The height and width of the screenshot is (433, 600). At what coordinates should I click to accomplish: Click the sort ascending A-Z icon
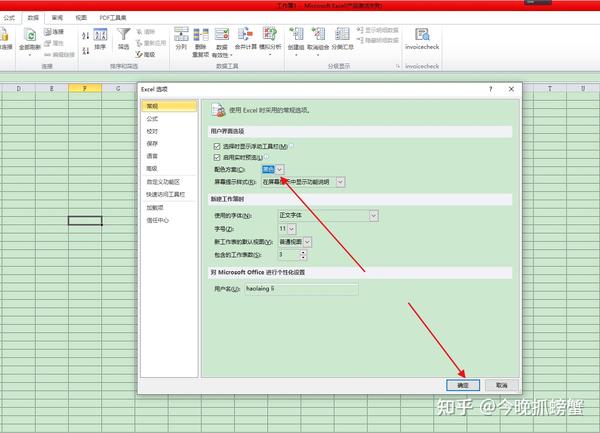pyautogui.click(x=85, y=36)
